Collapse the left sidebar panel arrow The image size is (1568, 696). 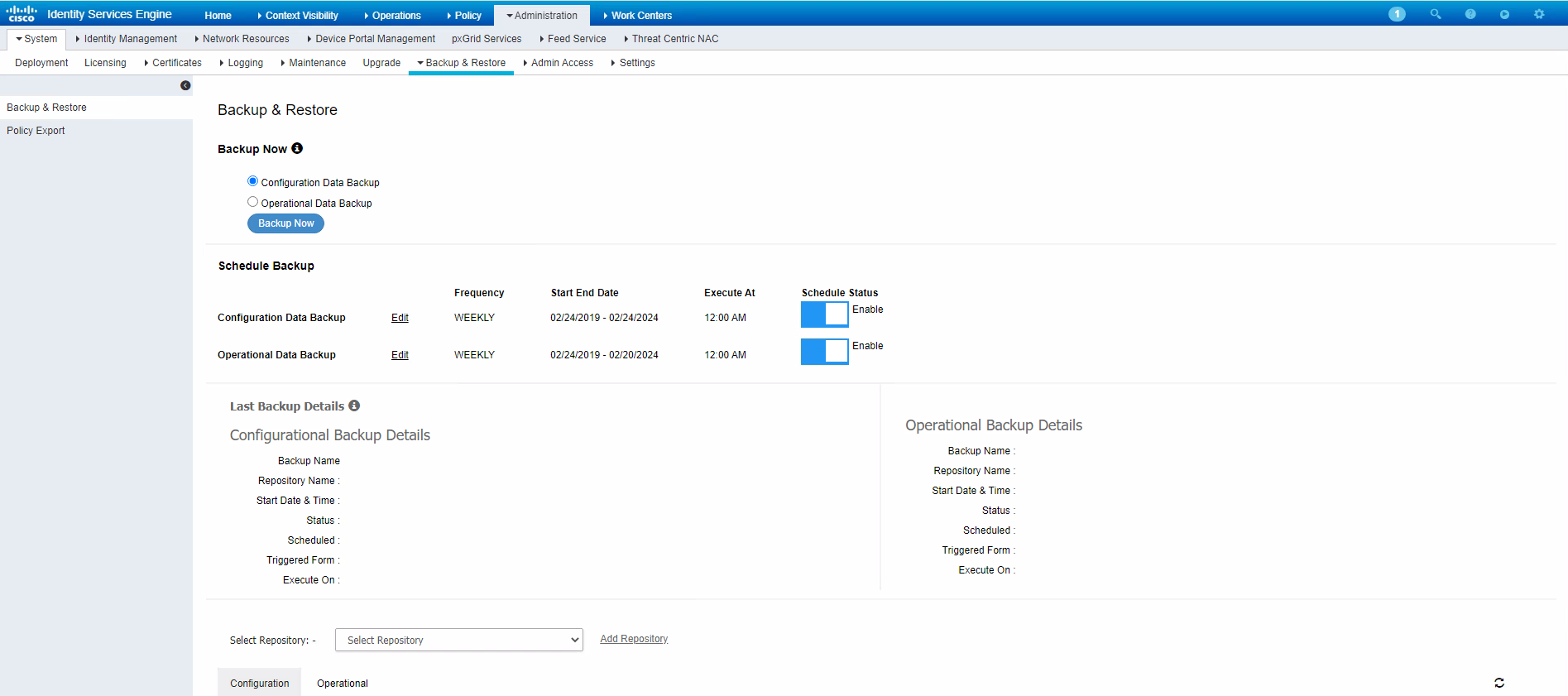[185, 85]
